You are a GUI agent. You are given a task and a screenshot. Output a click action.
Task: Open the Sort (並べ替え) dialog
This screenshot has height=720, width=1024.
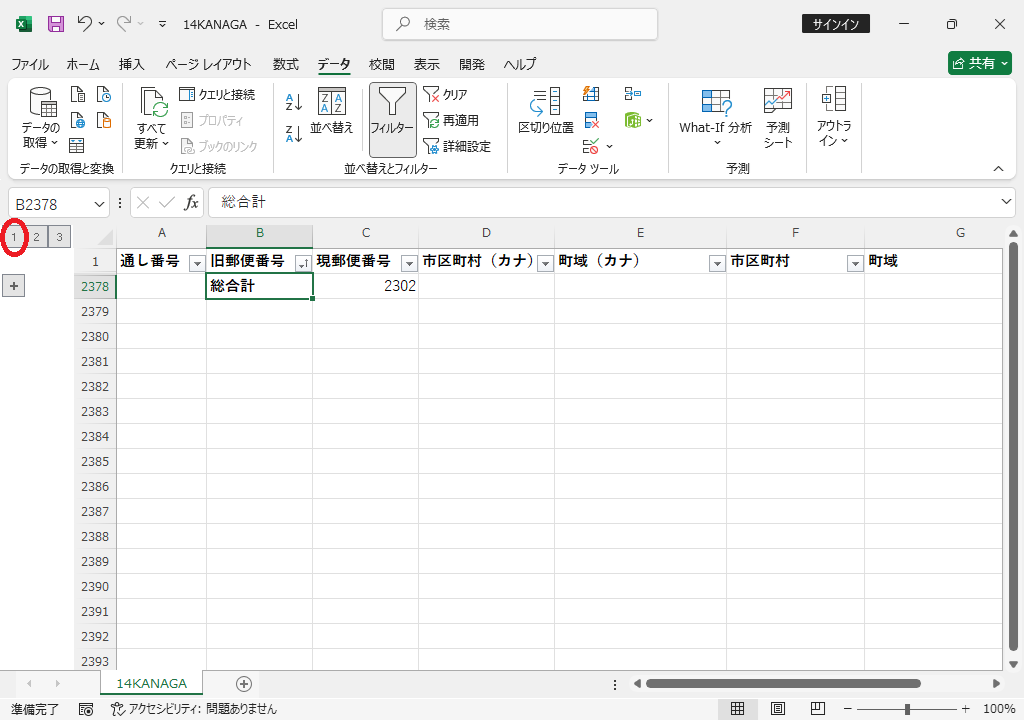tap(332, 111)
